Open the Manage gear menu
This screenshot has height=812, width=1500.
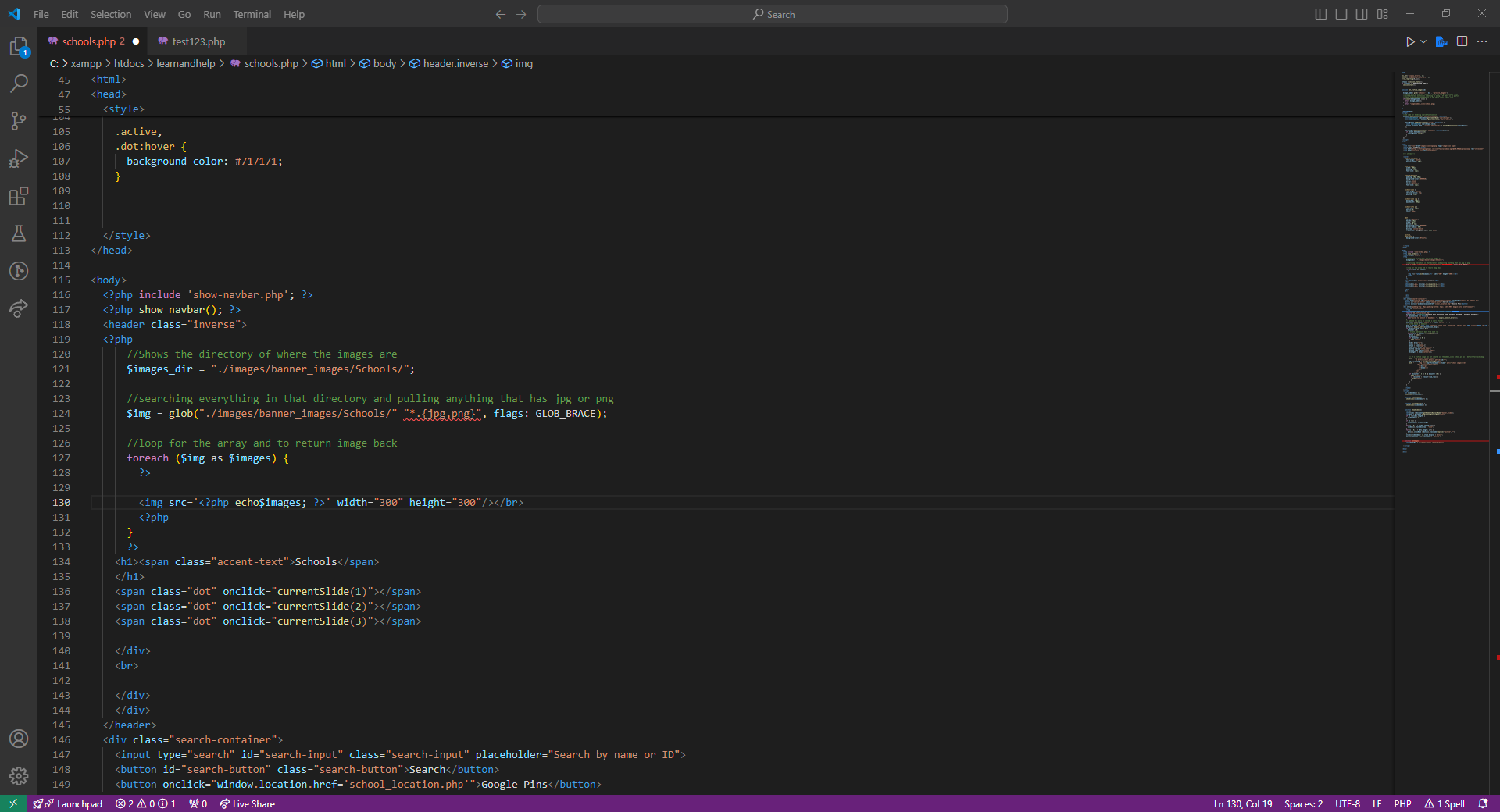pyautogui.click(x=19, y=776)
